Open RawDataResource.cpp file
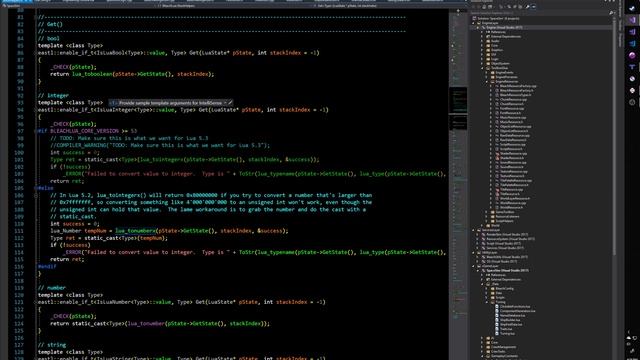The width and height of the screenshot is (640, 360). pyautogui.click(x=515, y=135)
